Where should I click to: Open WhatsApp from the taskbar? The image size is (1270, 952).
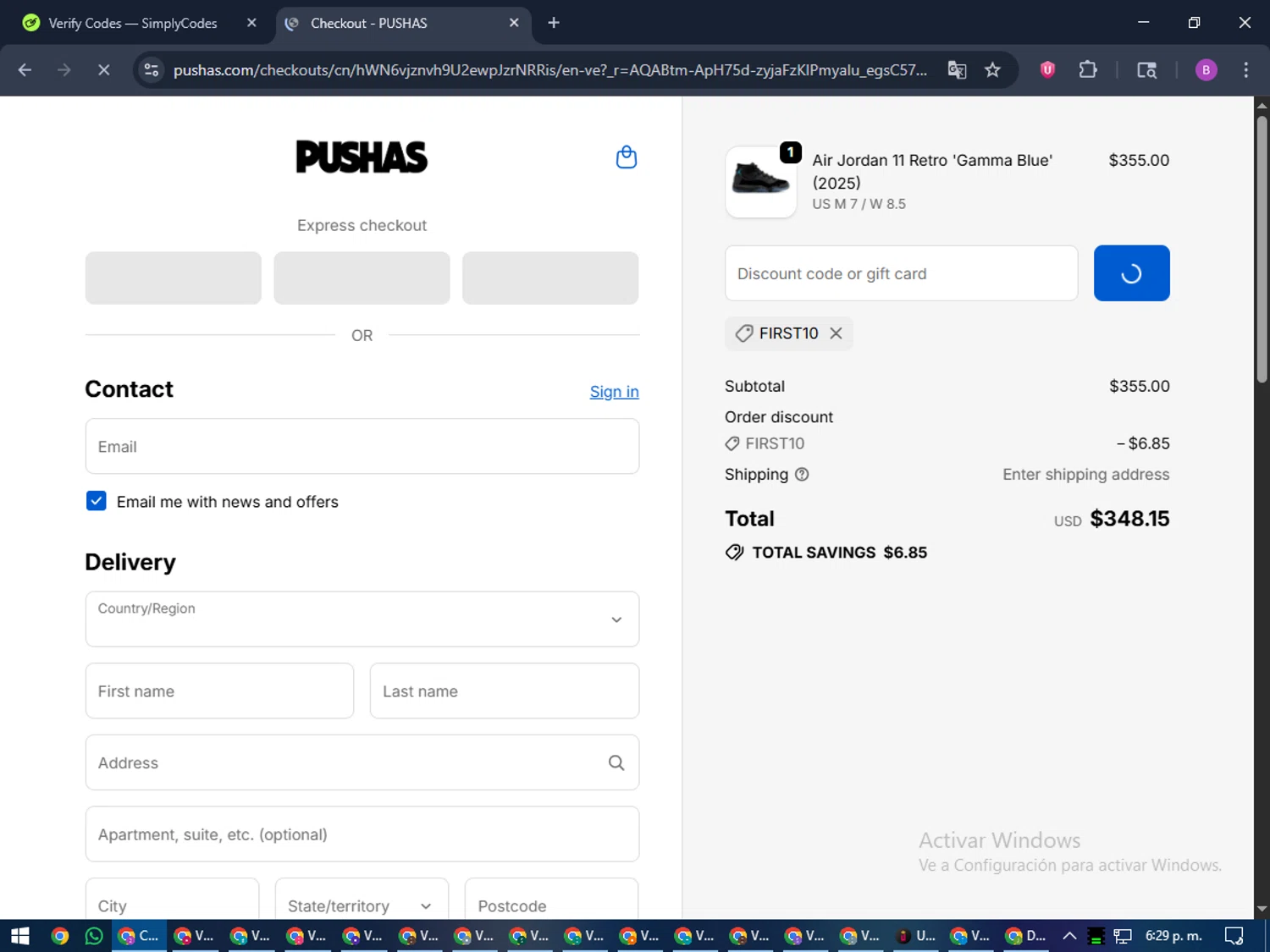94,936
